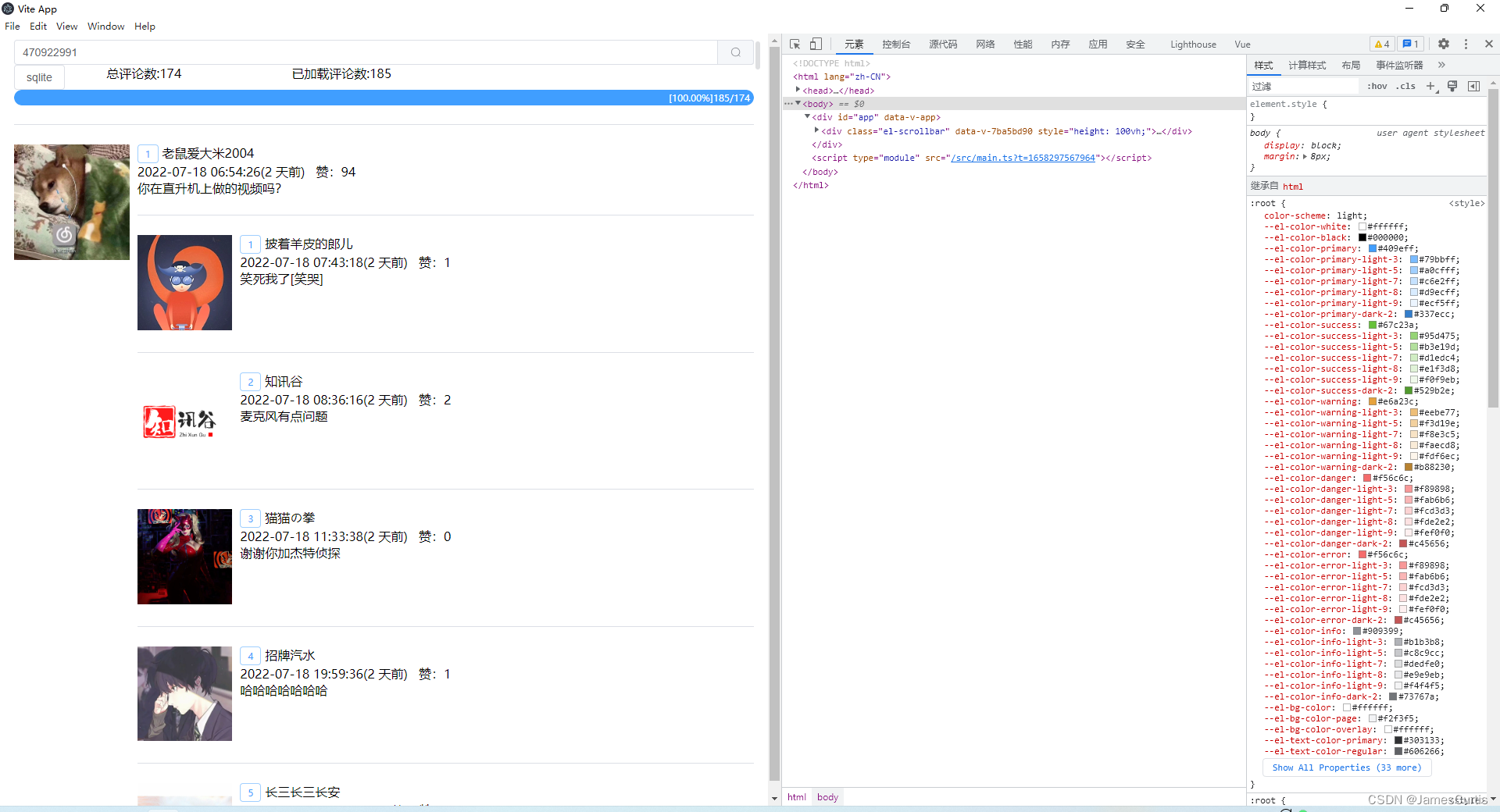Toggle the computed styles sidebar pane icon

(1473, 86)
